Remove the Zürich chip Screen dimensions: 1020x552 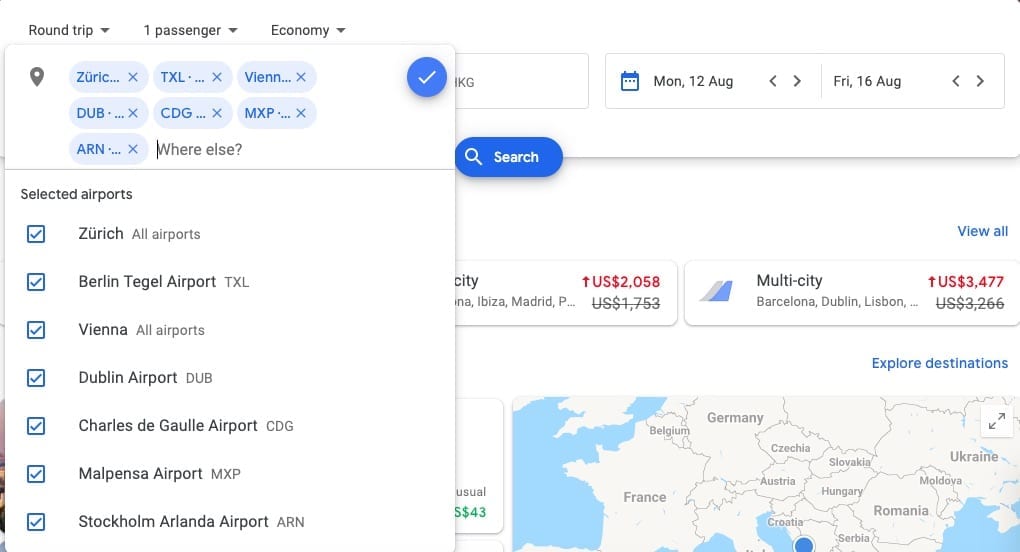pos(133,77)
